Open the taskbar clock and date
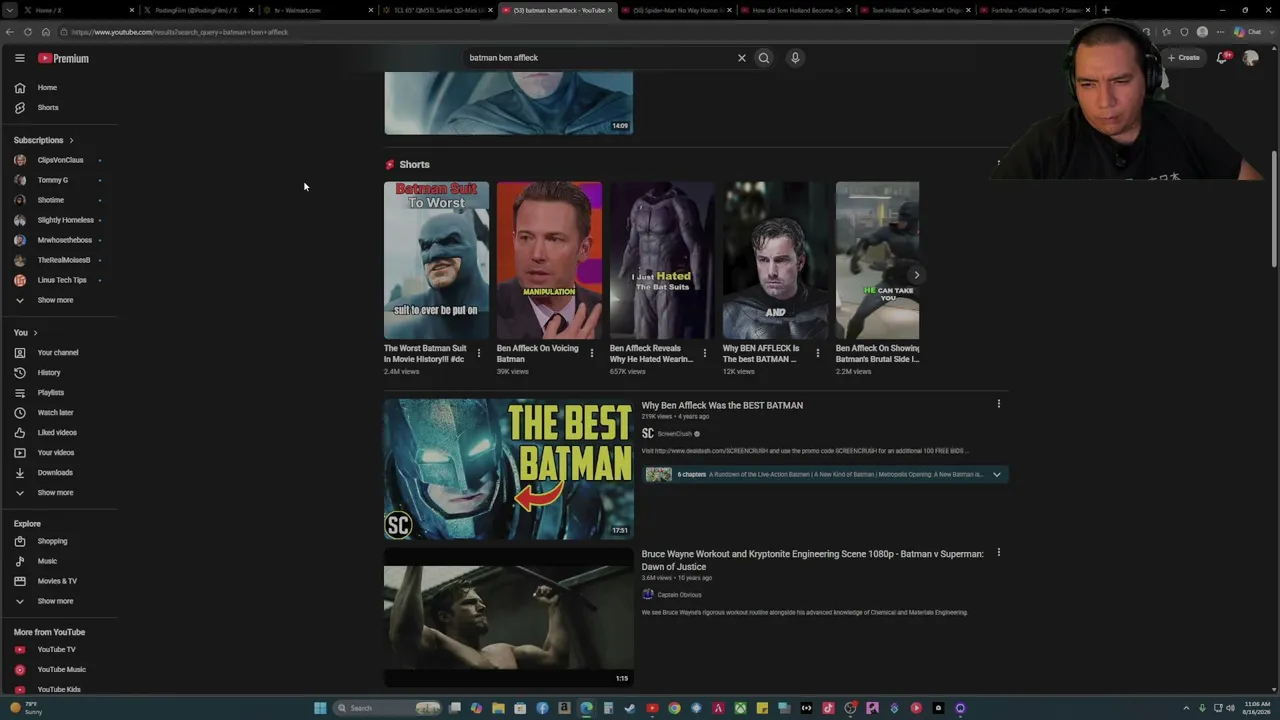Screen dimensions: 1280x720 (1257, 708)
